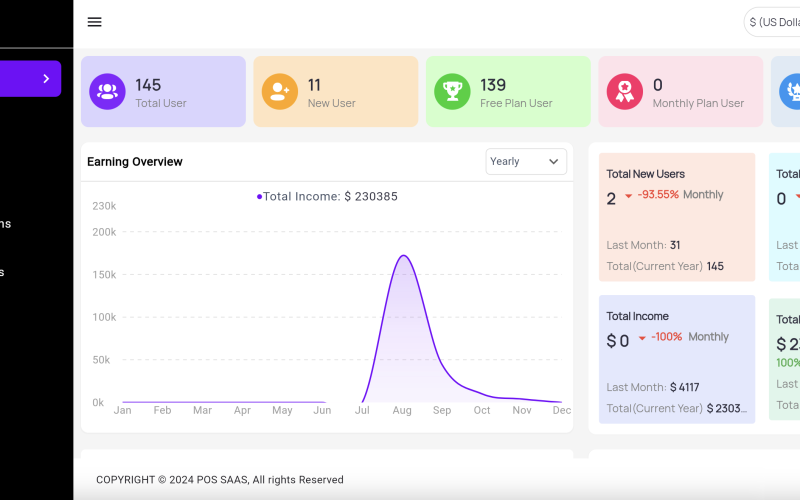Open the Total Income summary card

[x=677, y=359]
